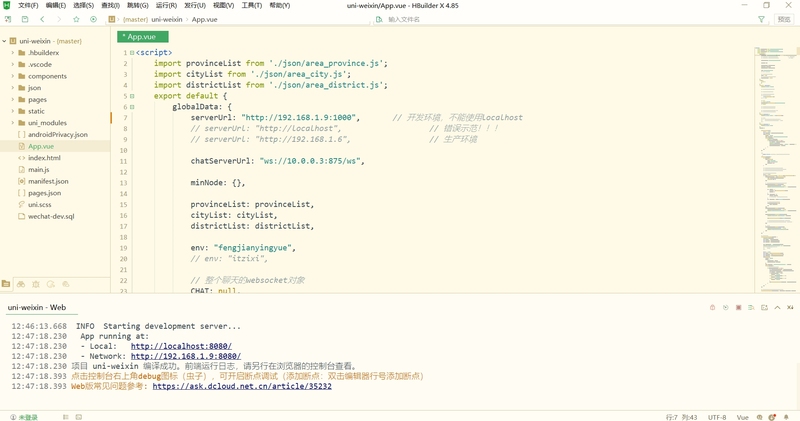Select the uni-weixin - Web console tab
The width and height of the screenshot is (800, 421).
(37, 307)
